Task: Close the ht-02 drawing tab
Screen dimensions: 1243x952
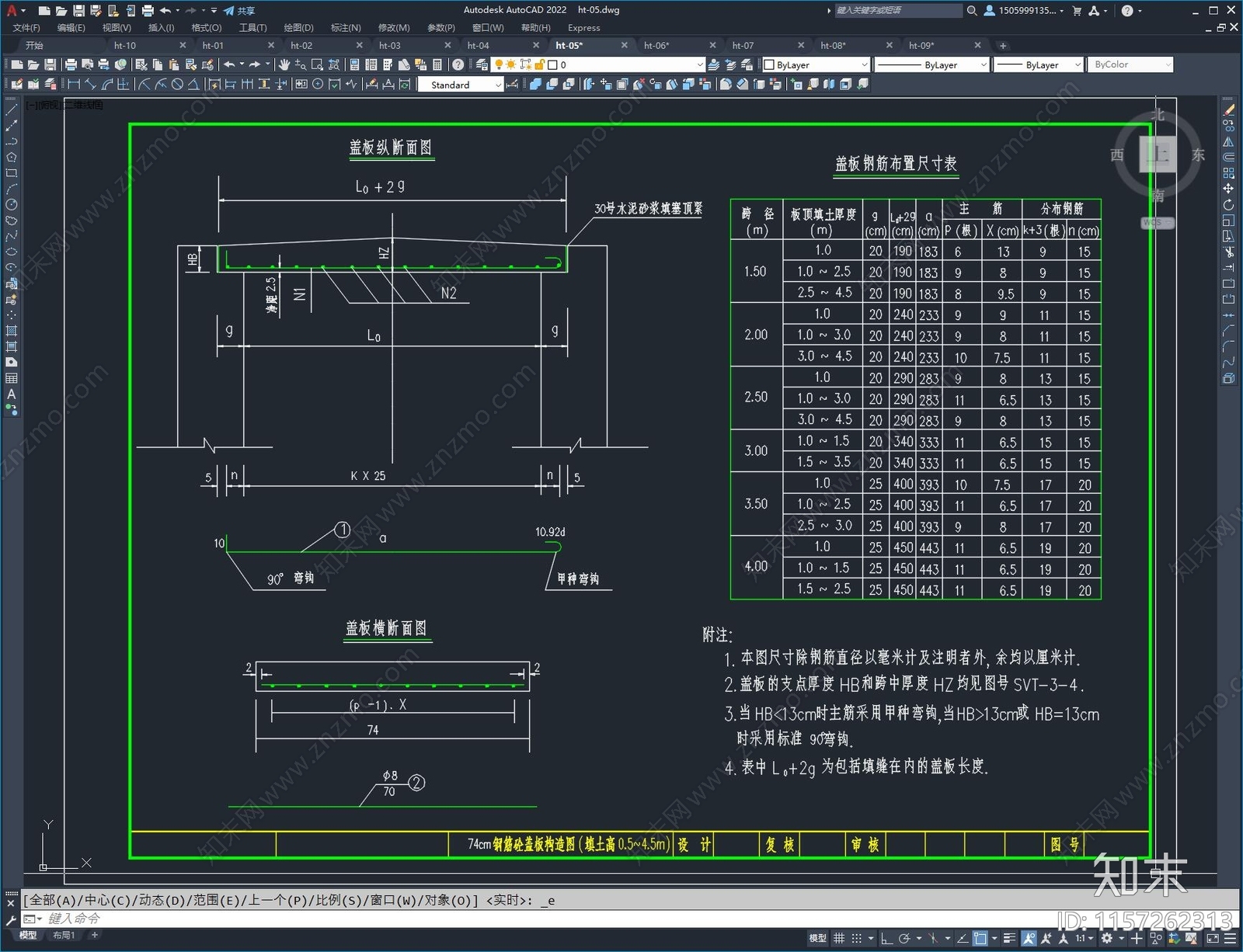Action: coord(360,45)
